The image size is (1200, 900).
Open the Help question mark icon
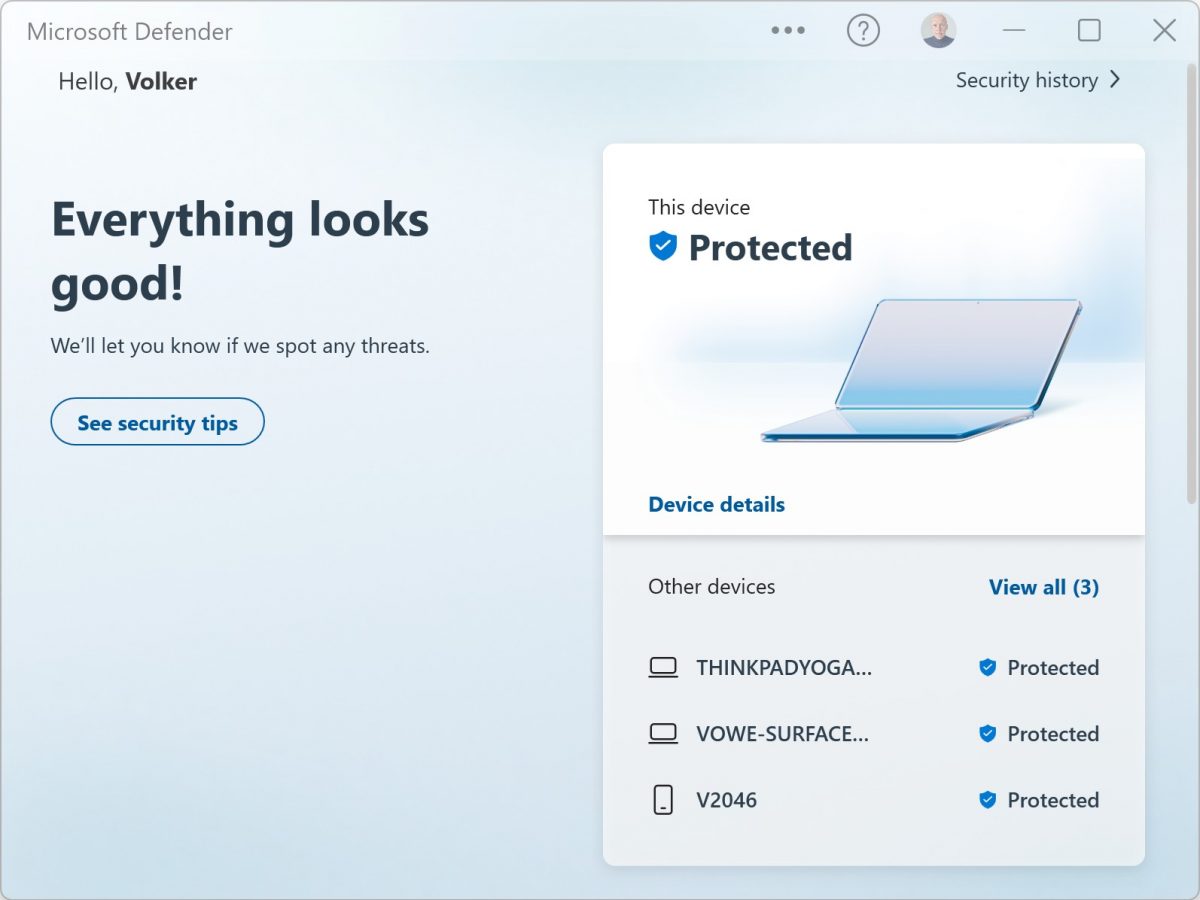point(863,30)
